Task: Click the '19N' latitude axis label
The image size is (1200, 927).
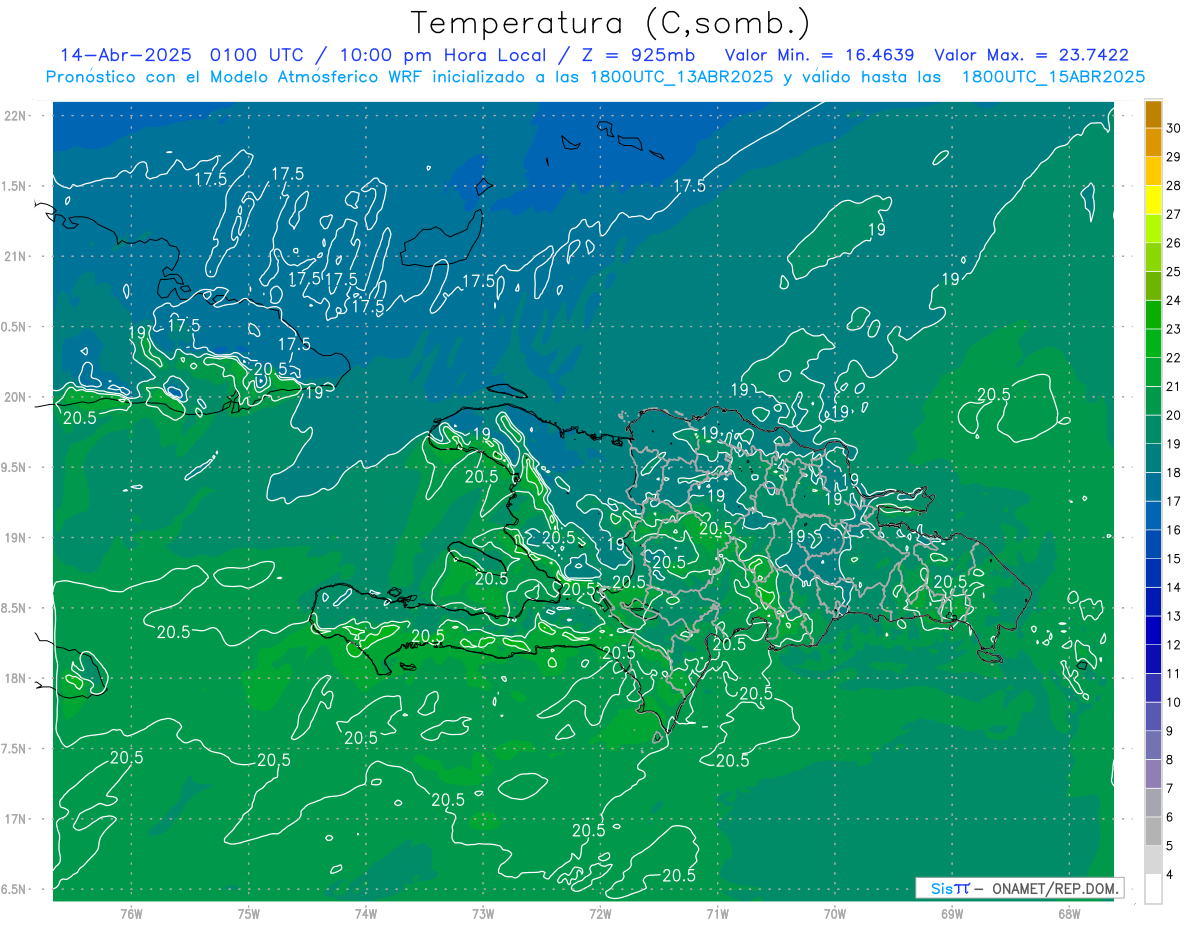Action: click(x=16, y=538)
